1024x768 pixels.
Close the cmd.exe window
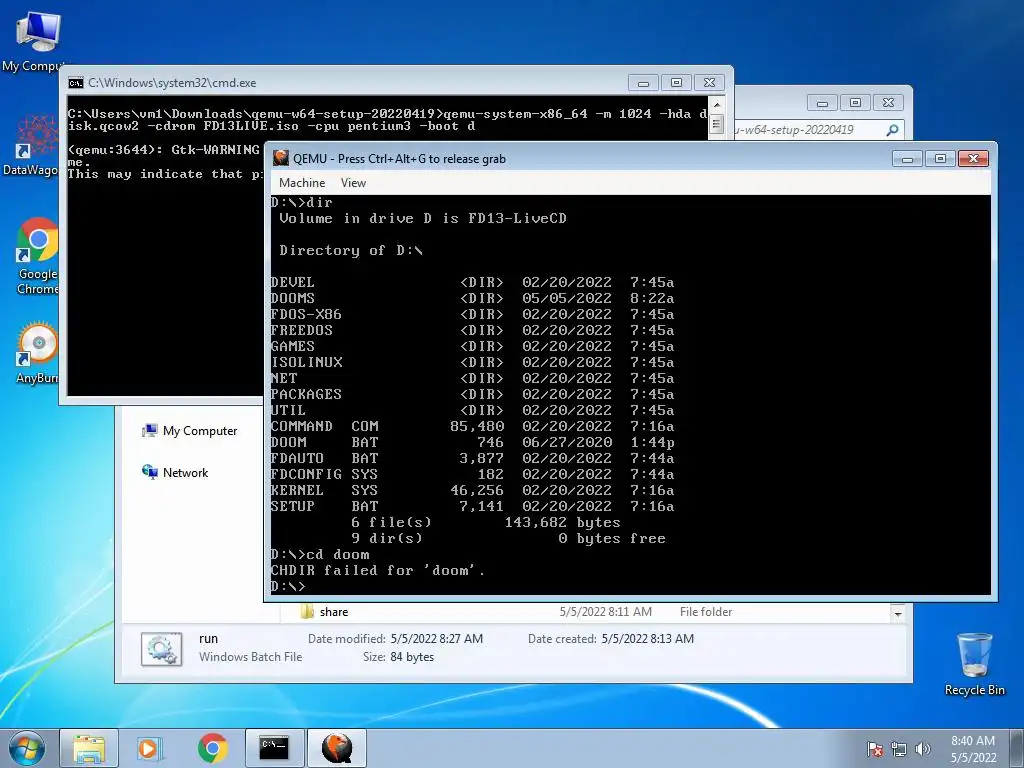tap(709, 83)
